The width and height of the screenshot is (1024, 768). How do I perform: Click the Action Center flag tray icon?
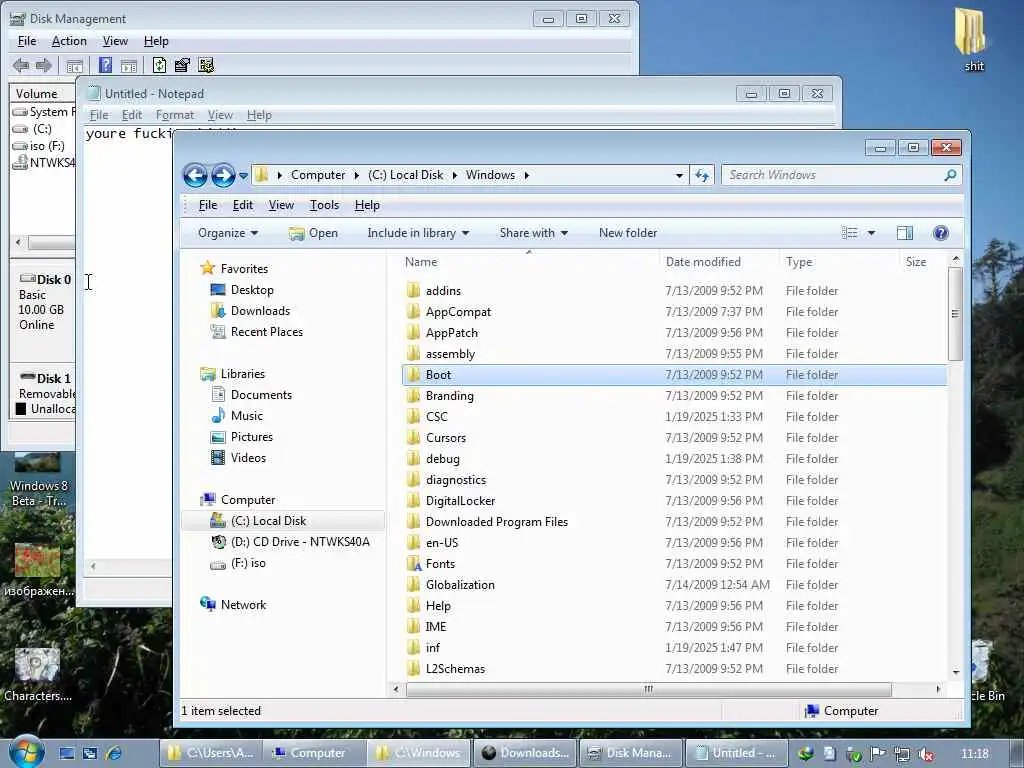(x=878, y=754)
